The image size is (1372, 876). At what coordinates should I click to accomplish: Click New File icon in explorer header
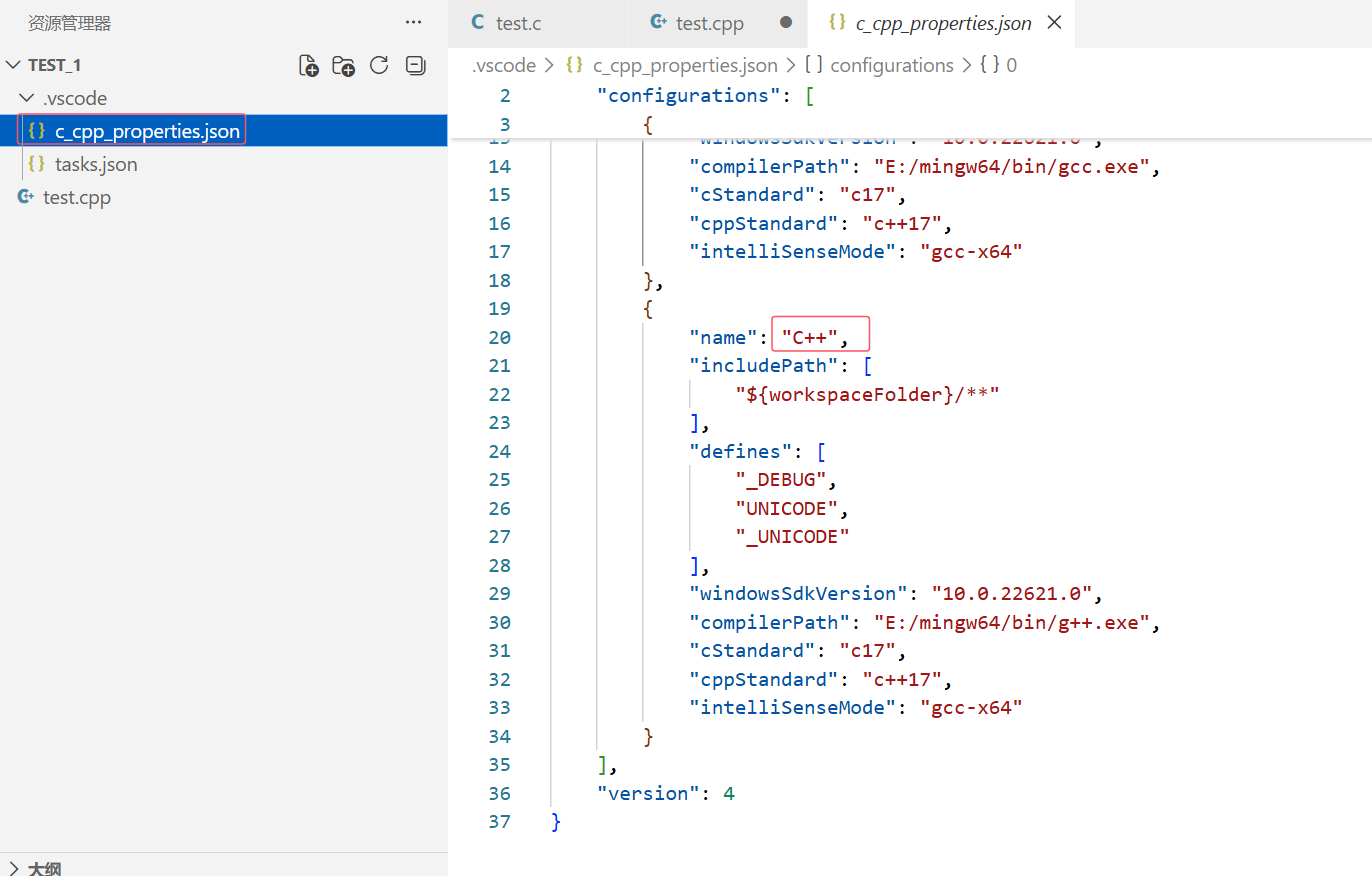tap(309, 66)
